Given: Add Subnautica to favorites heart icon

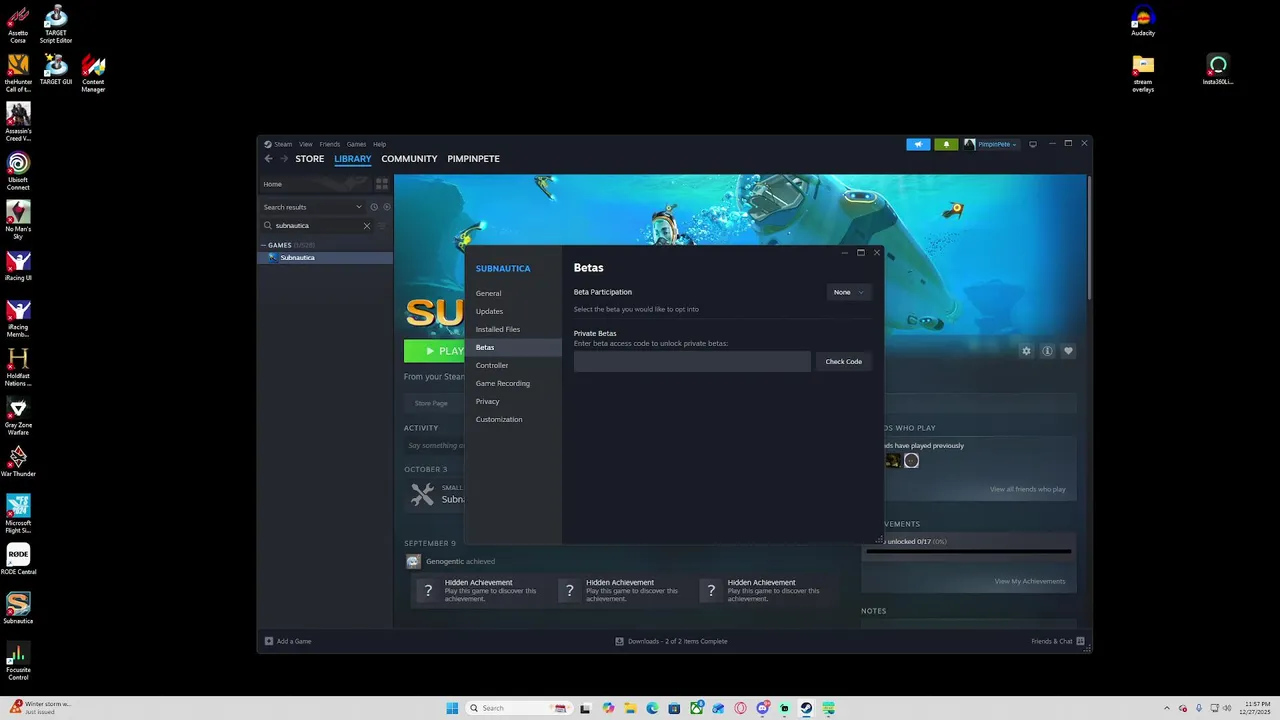Looking at the screenshot, I should tap(1068, 351).
